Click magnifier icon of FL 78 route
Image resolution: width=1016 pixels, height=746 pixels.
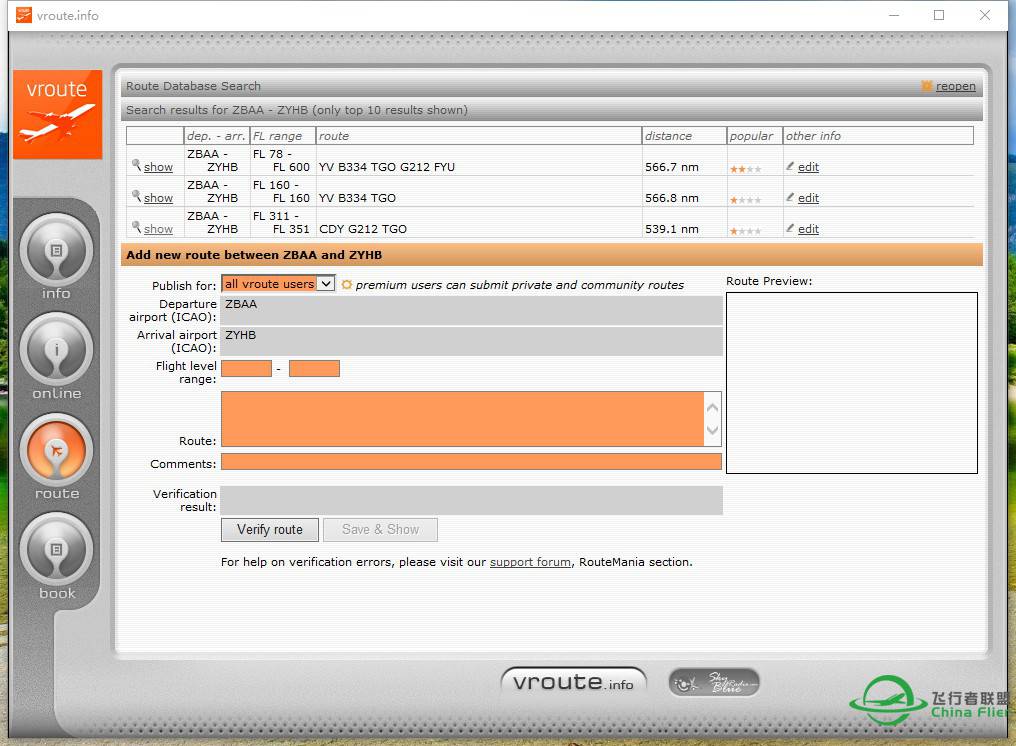[x=136, y=165]
